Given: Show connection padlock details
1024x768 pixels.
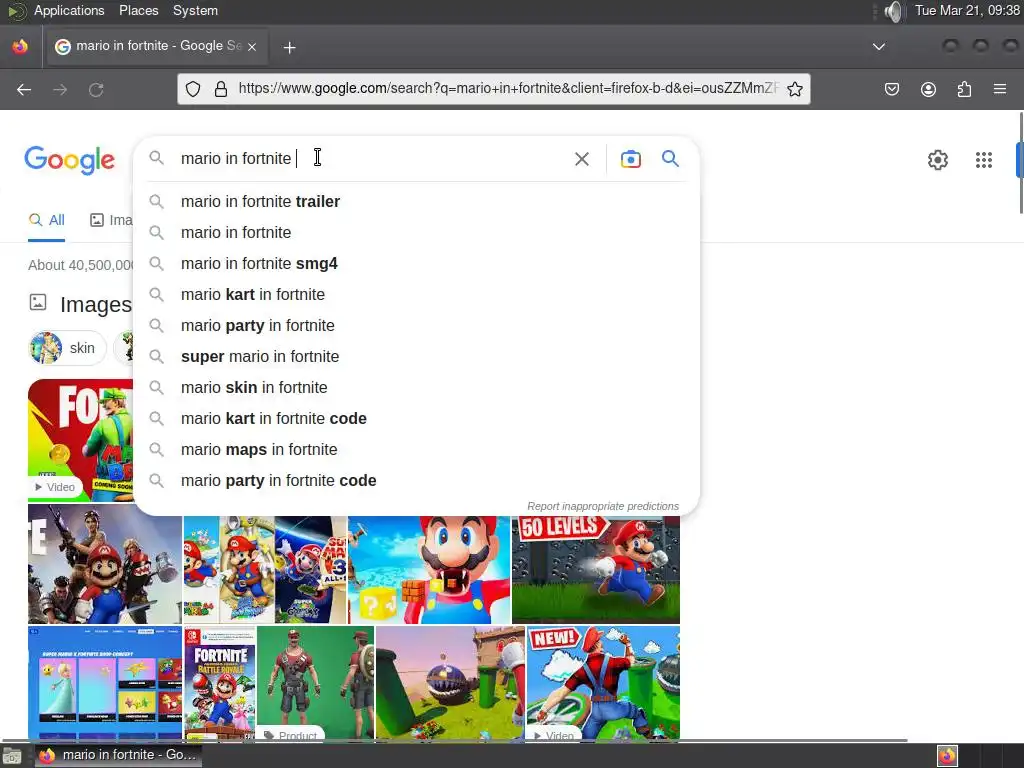Looking at the screenshot, I should [221, 89].
